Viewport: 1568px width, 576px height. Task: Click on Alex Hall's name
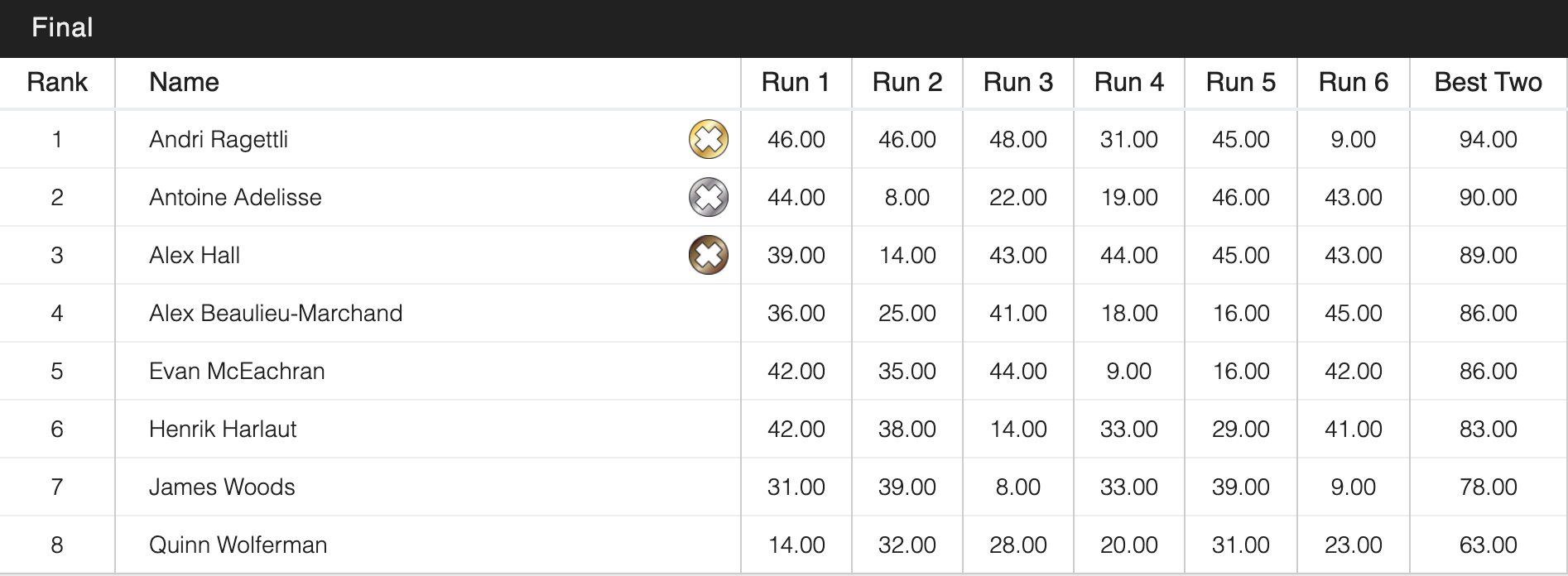coord(195,255)
